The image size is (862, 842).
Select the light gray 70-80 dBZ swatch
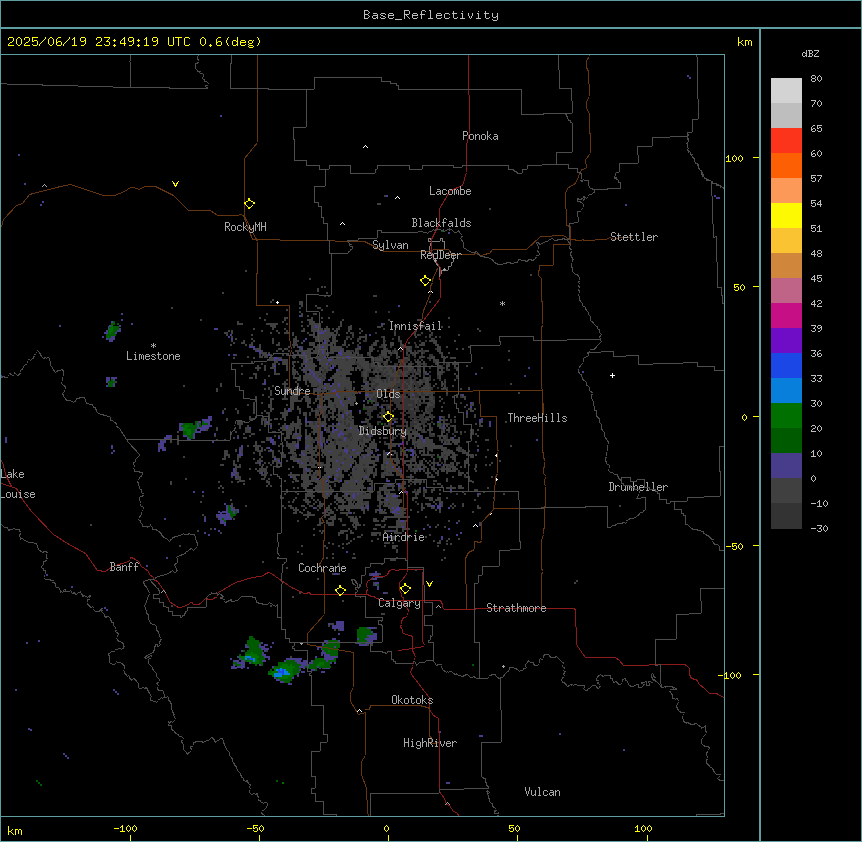(786, 91)
